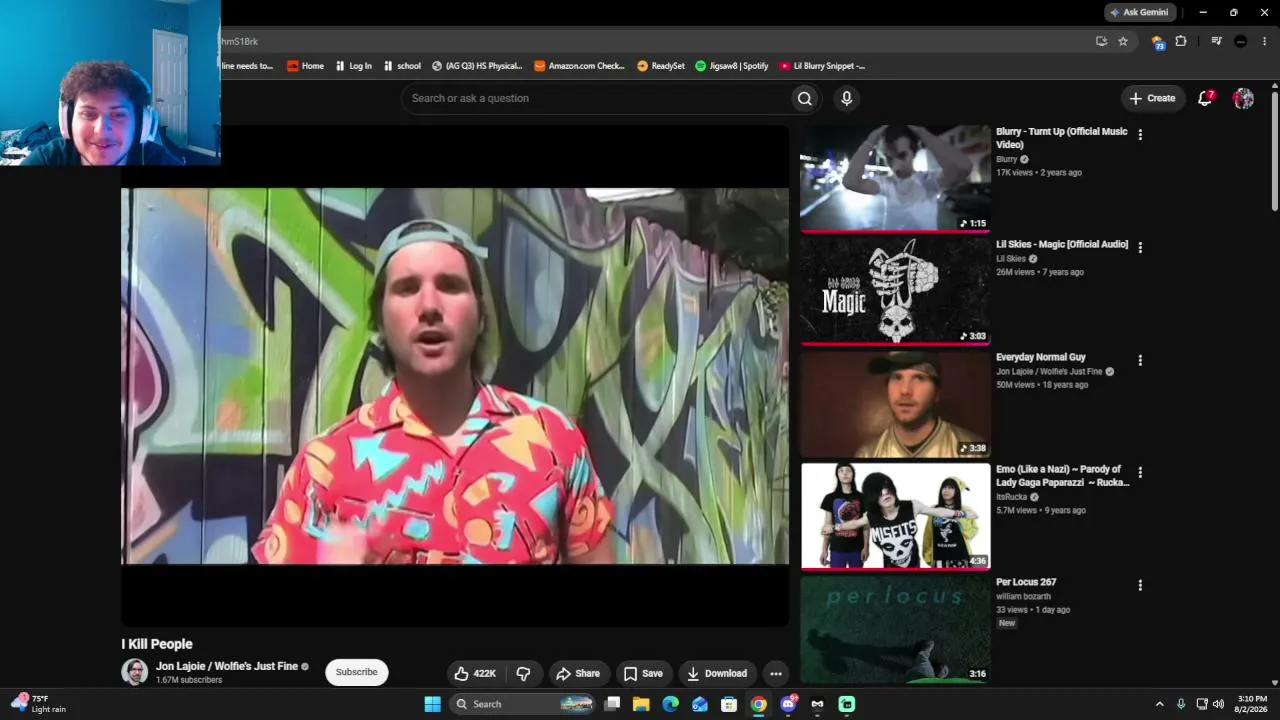The image size is (1280, 720).
Task: Open the Chrome profile icon
Action: coord(1240,41)
